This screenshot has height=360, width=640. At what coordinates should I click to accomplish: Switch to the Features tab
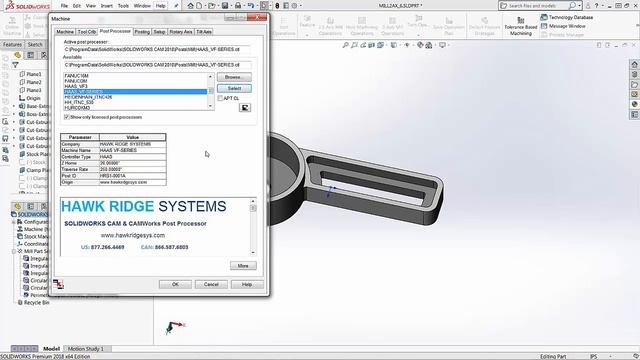point(12,44)
